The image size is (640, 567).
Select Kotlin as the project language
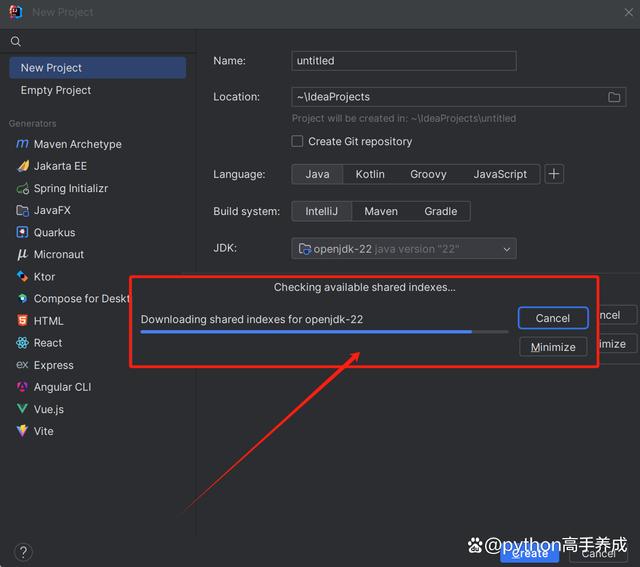coord(369,174)
